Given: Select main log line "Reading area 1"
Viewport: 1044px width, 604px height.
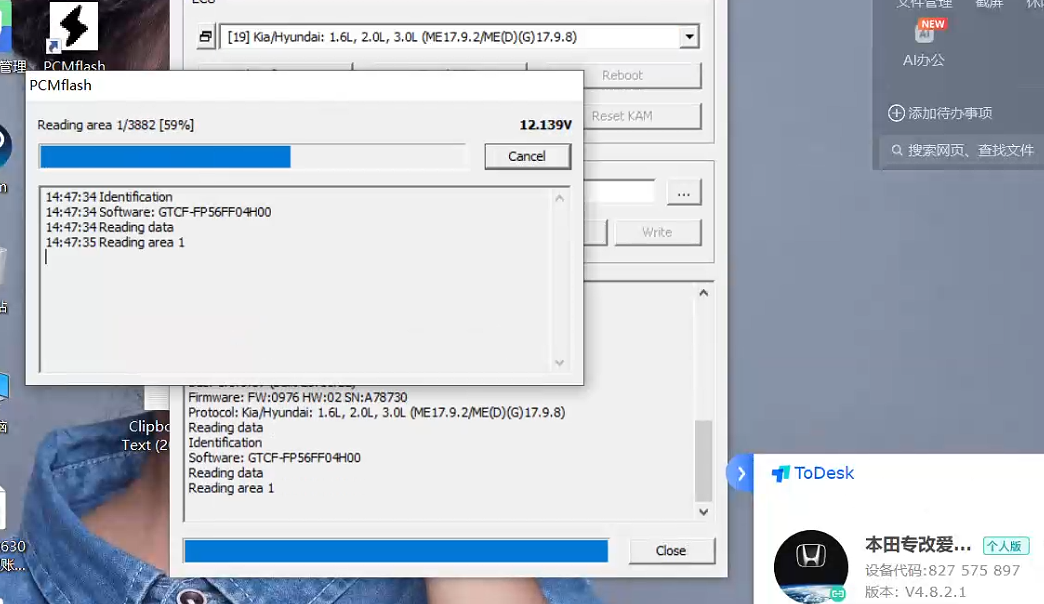Looking at the screenshot, I should [x=231, y=488].
